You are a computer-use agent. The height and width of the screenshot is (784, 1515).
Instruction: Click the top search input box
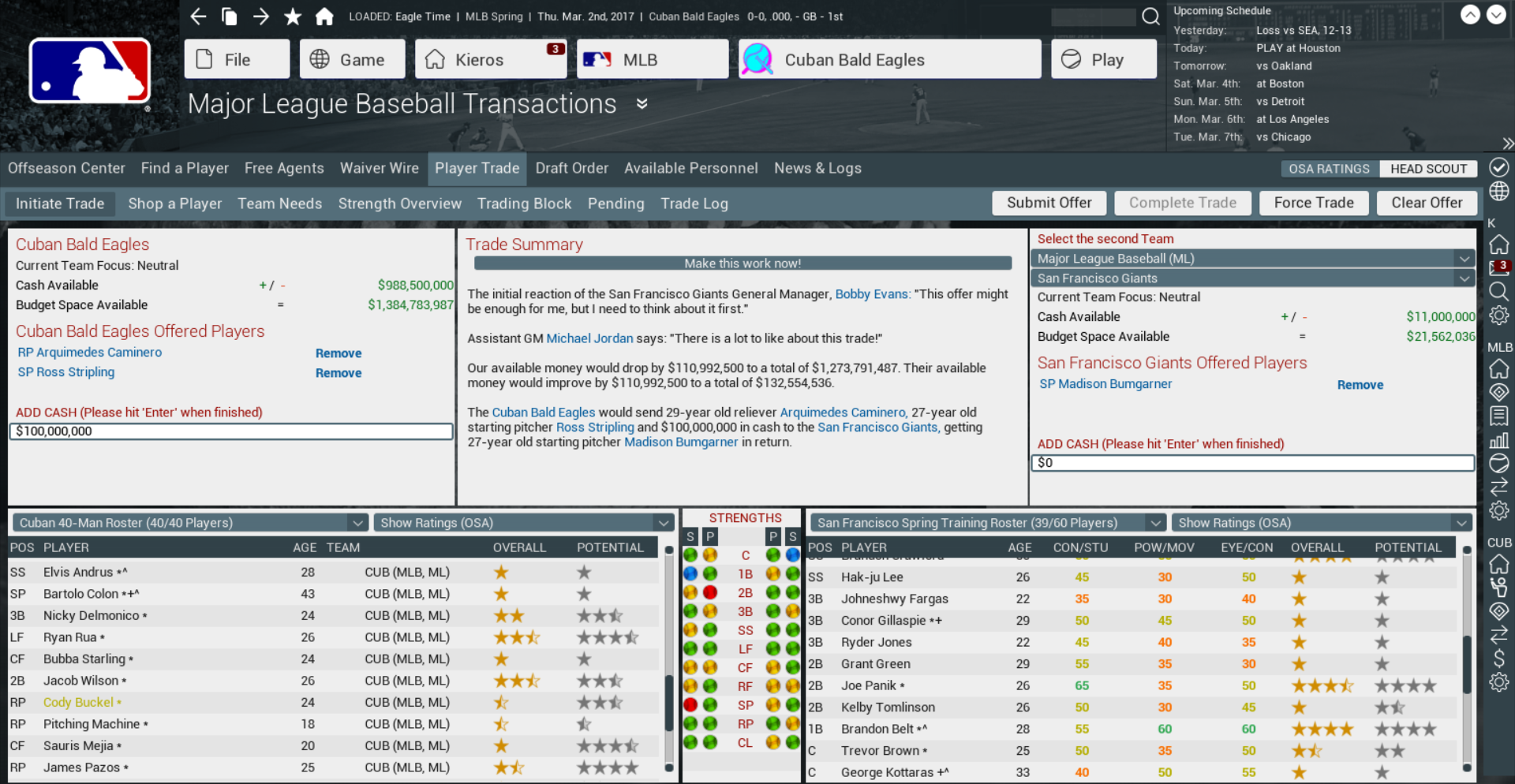tap(1094, 17)
